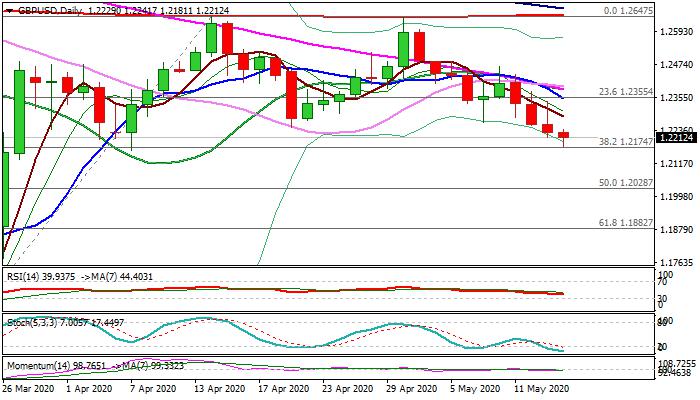
Task: Select the 50.0 1.20287 Fibonacci label
Action: (x=625, y=183)
